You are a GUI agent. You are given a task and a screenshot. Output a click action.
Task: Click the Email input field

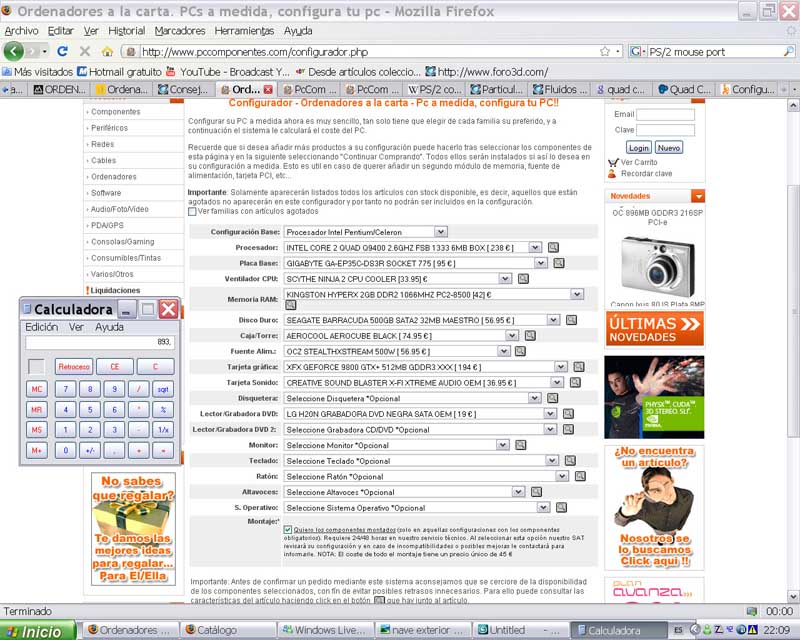point(665,114)
